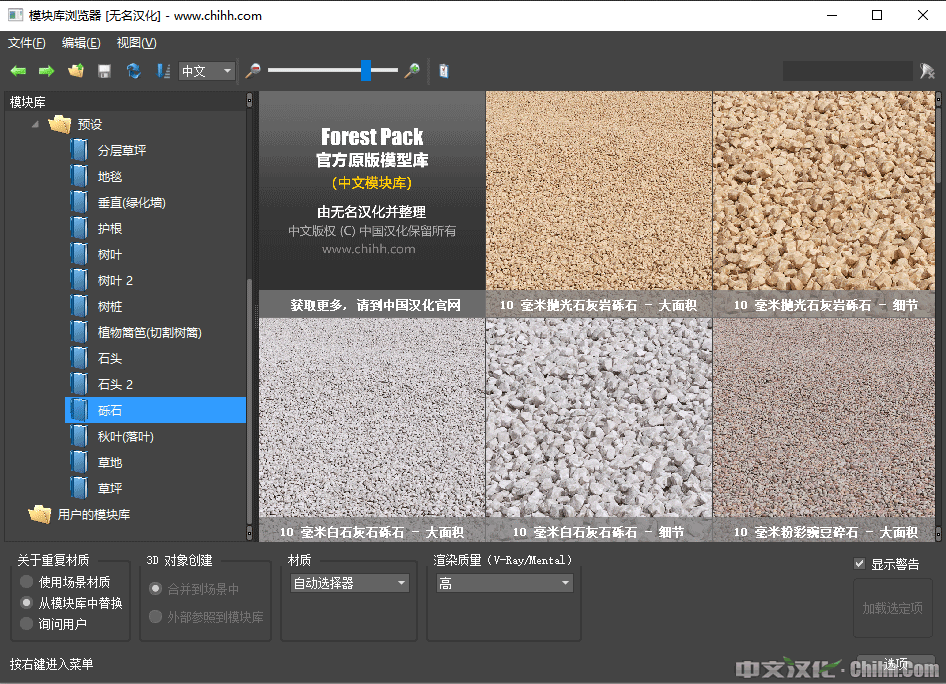
Task: Select the 询问用户 radio option
Action: (26, 624)
